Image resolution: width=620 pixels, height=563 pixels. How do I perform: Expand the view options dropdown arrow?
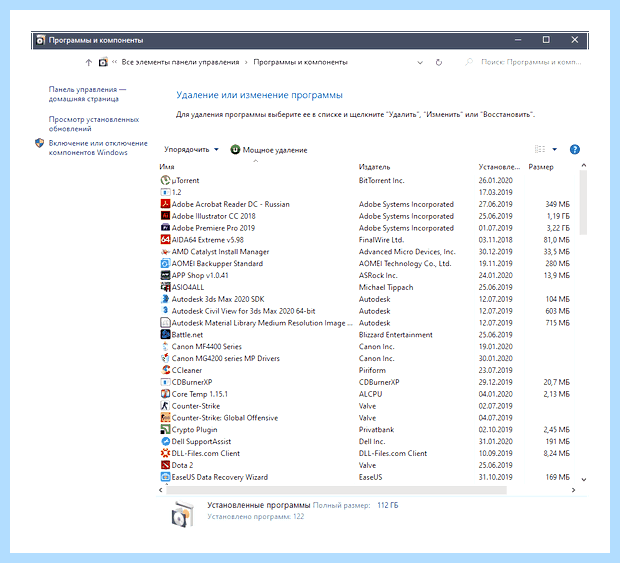tap(554, 149)
